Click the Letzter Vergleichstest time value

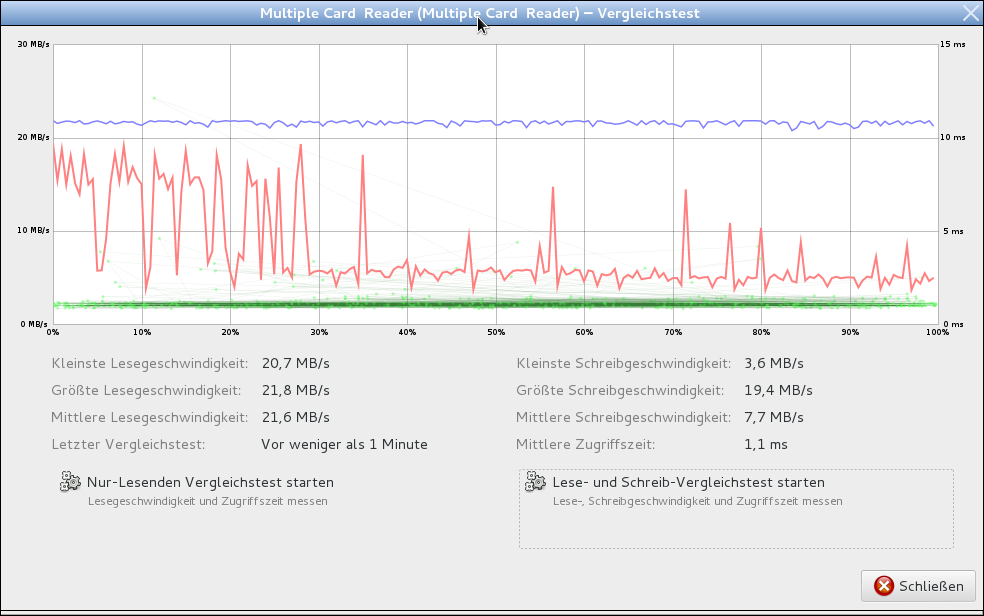tap(344, 444)
